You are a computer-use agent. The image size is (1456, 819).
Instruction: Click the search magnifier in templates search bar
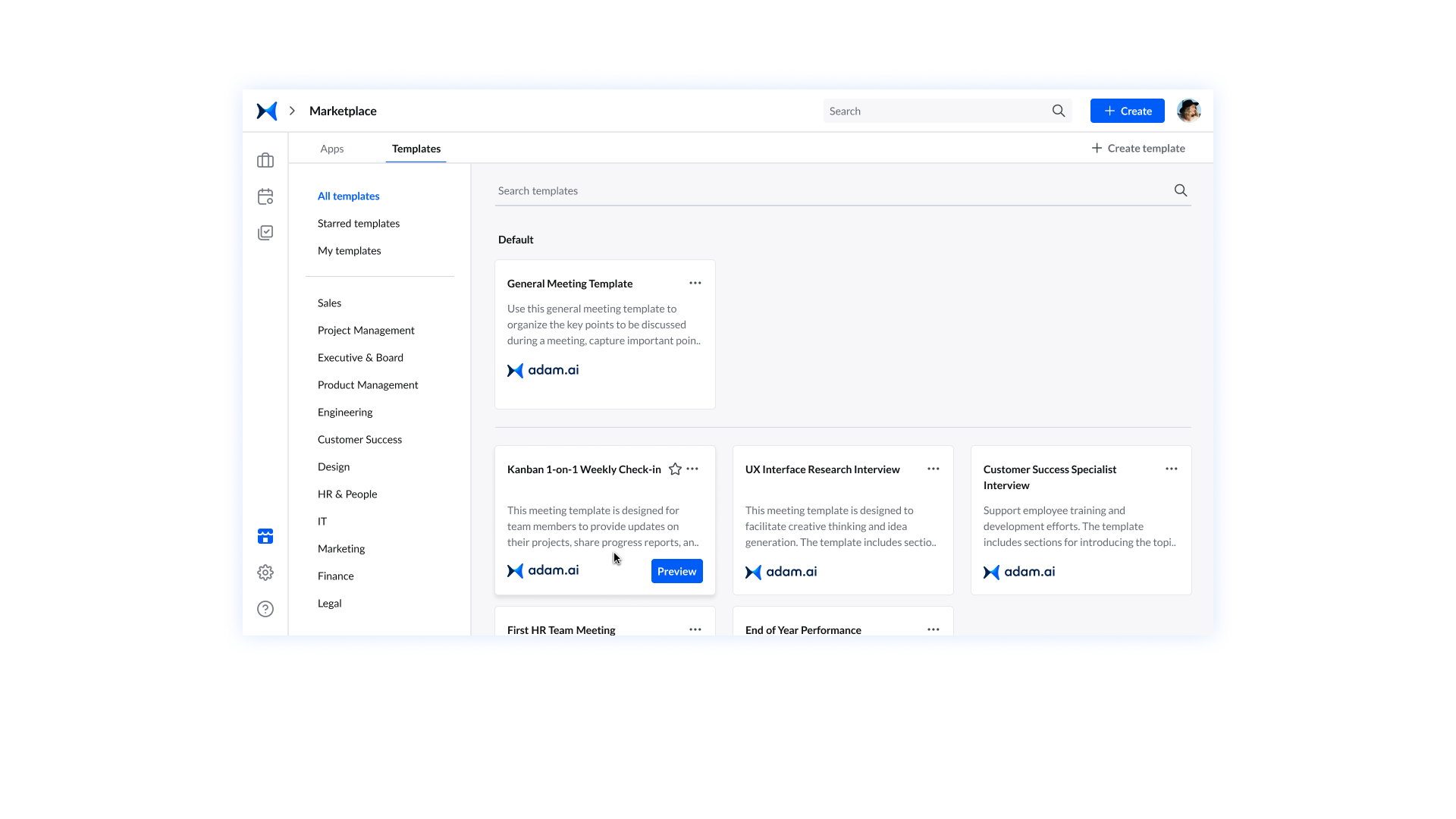[x=1180, y=190]
